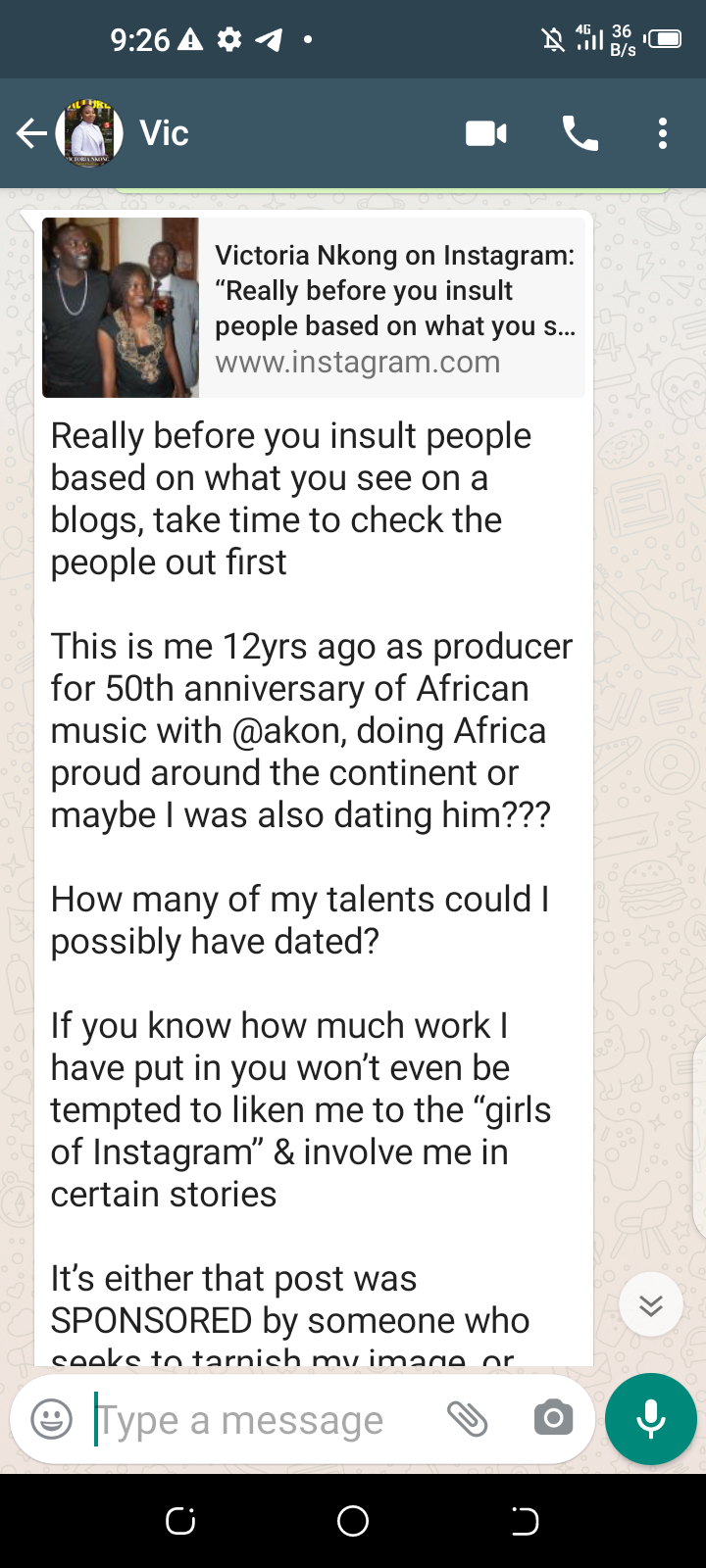Open the camera from message bar

point(553,1418)
